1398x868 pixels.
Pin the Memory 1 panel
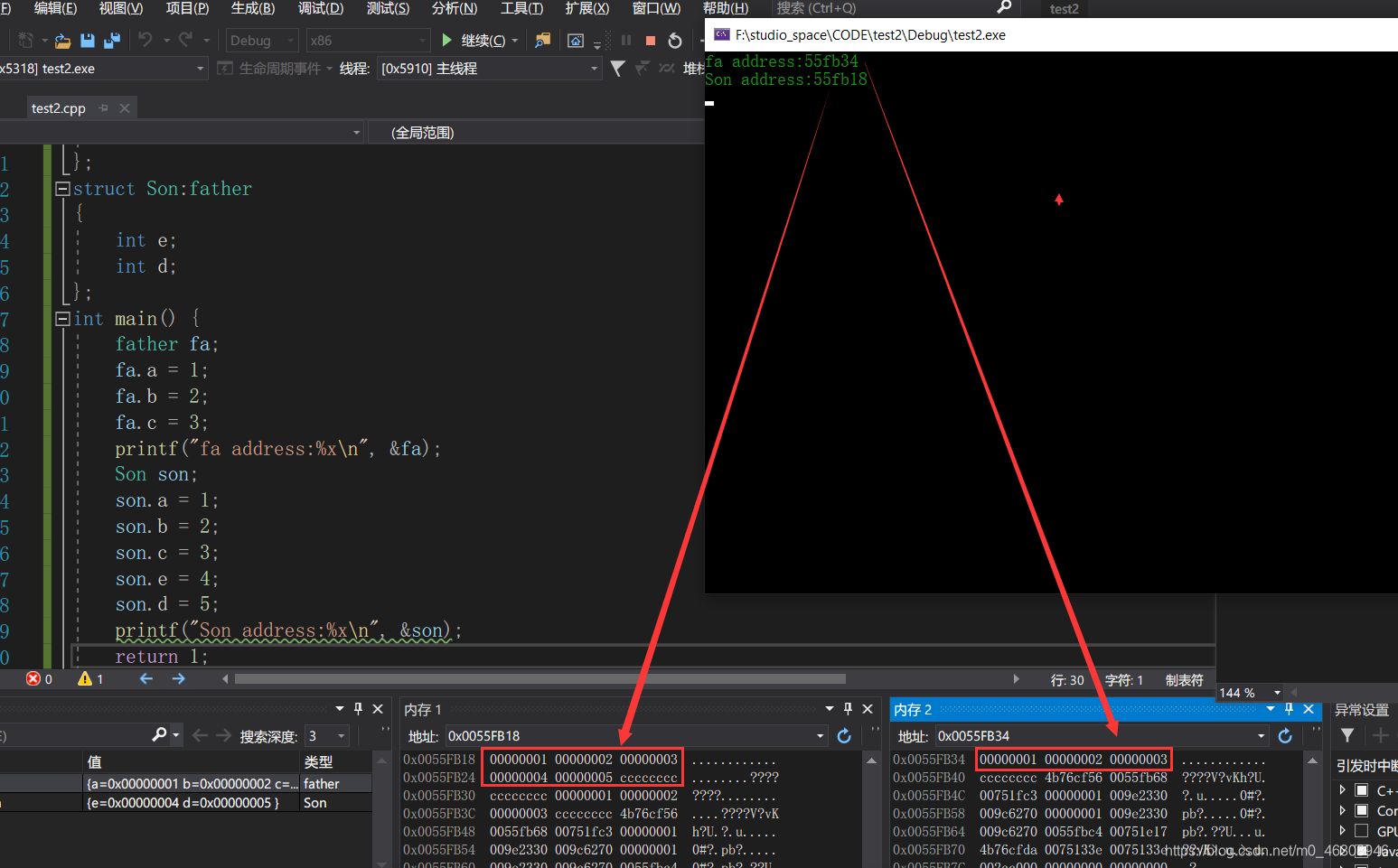848,709
